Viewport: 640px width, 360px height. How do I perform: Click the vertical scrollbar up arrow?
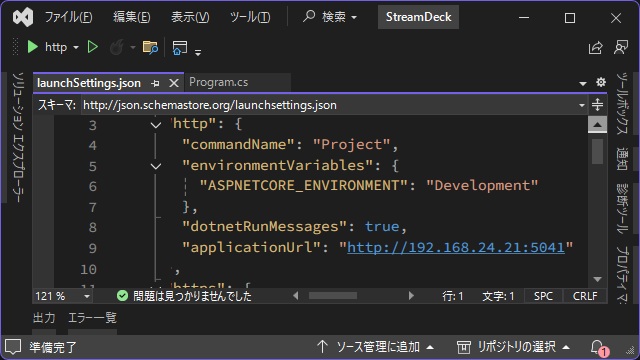click(x=597, y=124)
